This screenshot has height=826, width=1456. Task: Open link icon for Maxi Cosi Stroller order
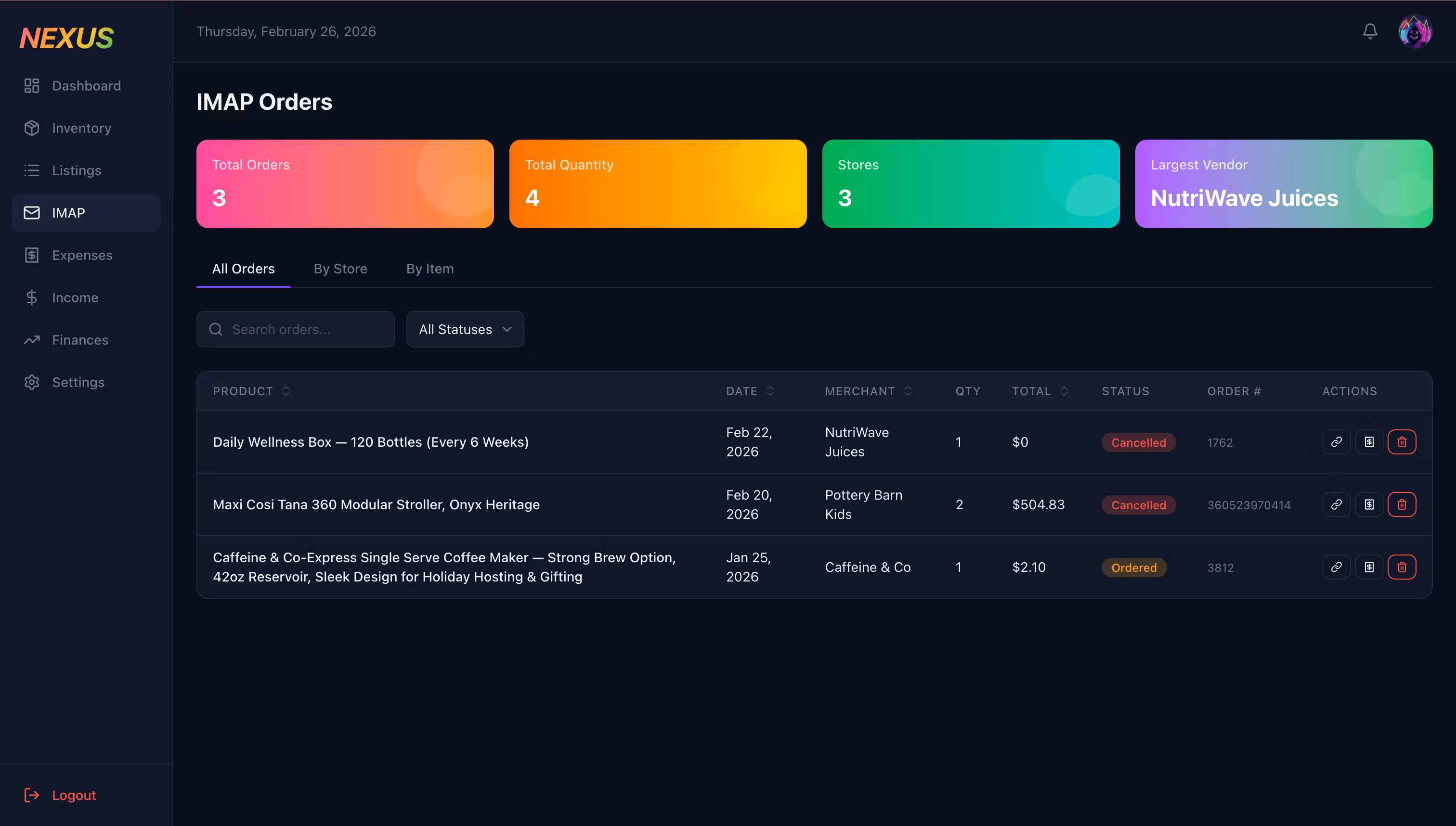click(x=1336, y=504)
